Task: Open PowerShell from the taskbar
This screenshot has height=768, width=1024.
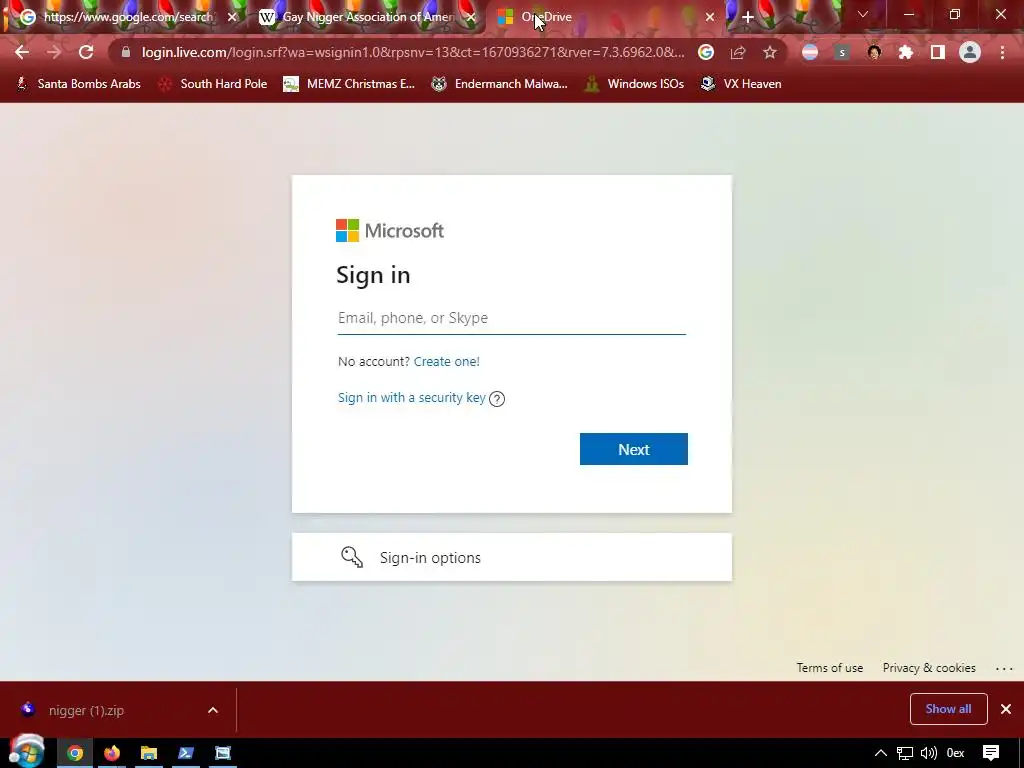Action: 186,753
